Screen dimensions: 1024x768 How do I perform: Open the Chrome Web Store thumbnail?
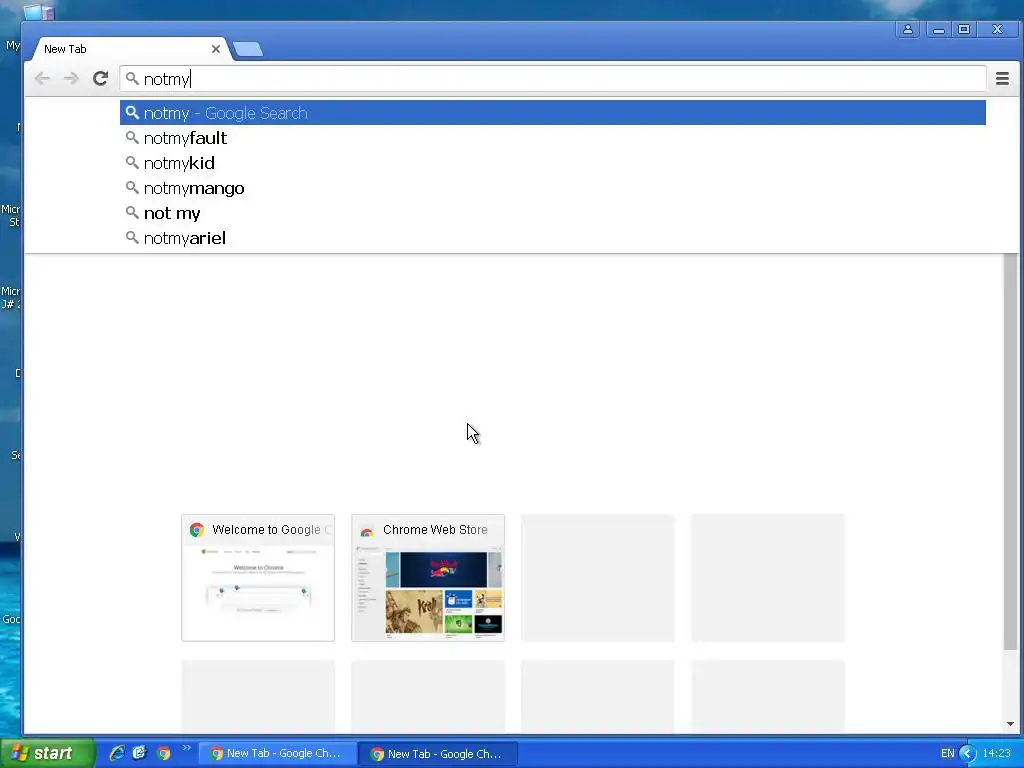[x=428, y=578]
